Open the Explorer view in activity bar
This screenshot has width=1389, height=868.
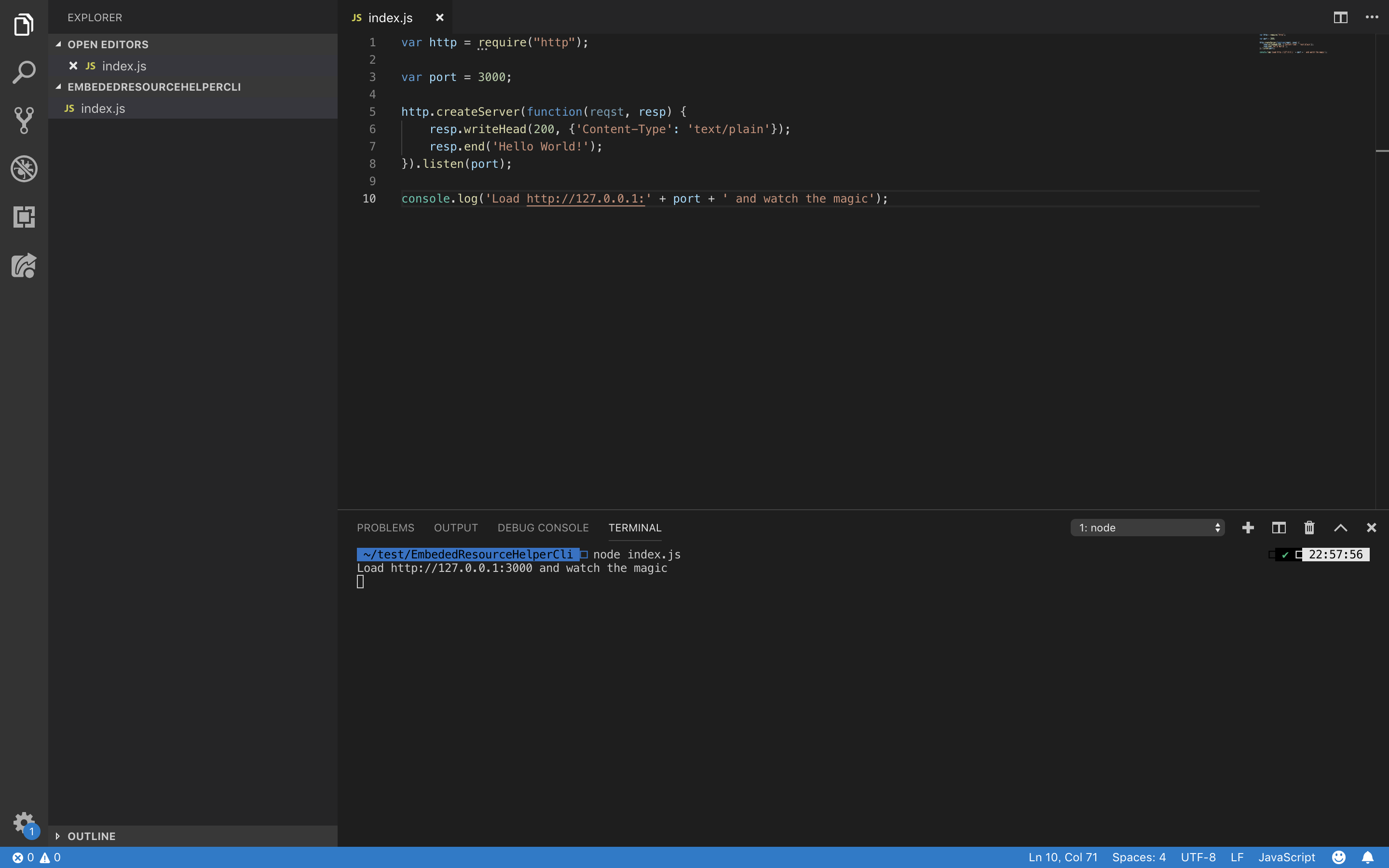pos(24,24)
